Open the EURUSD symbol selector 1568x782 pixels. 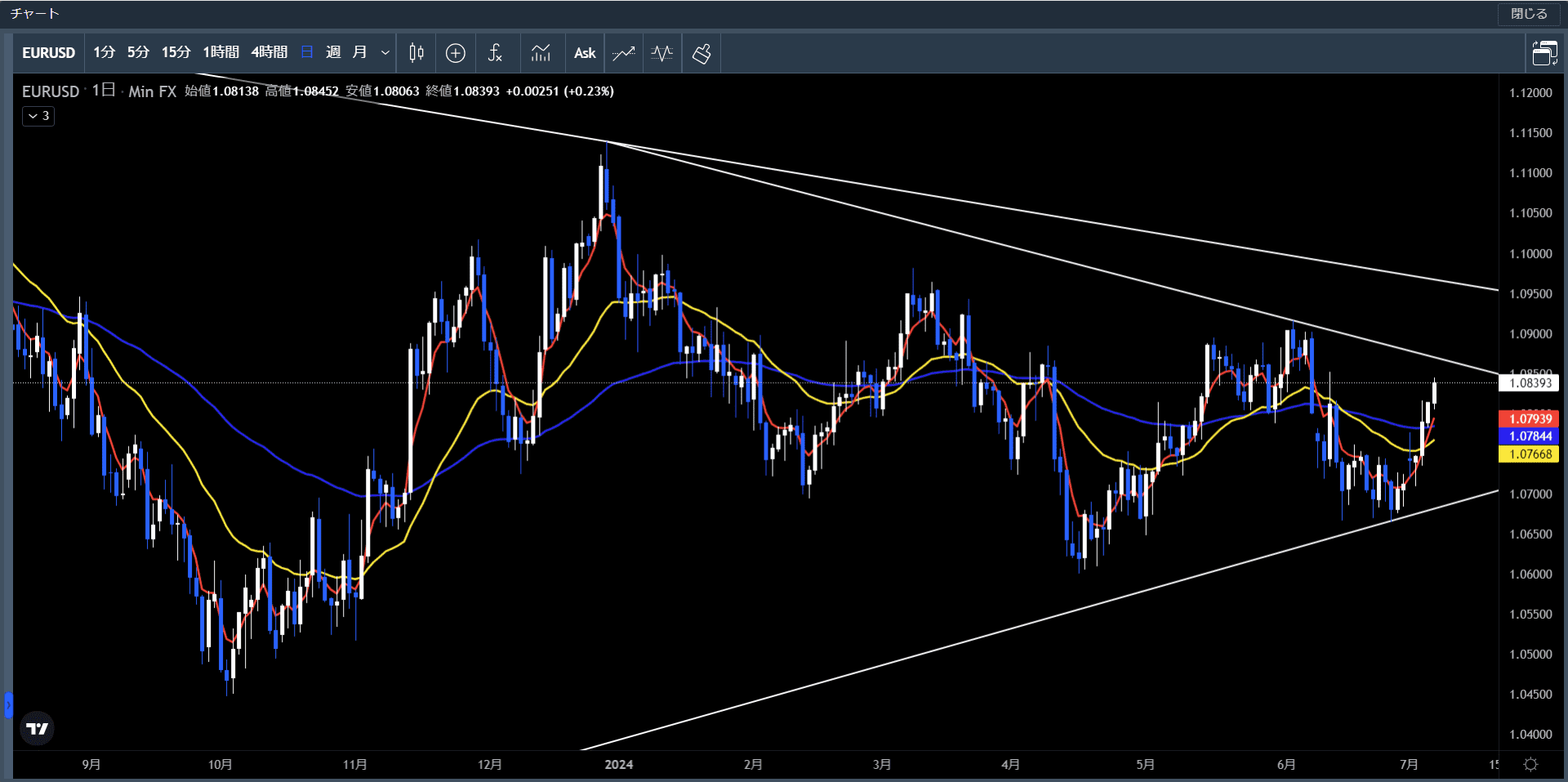click(48, 53)
